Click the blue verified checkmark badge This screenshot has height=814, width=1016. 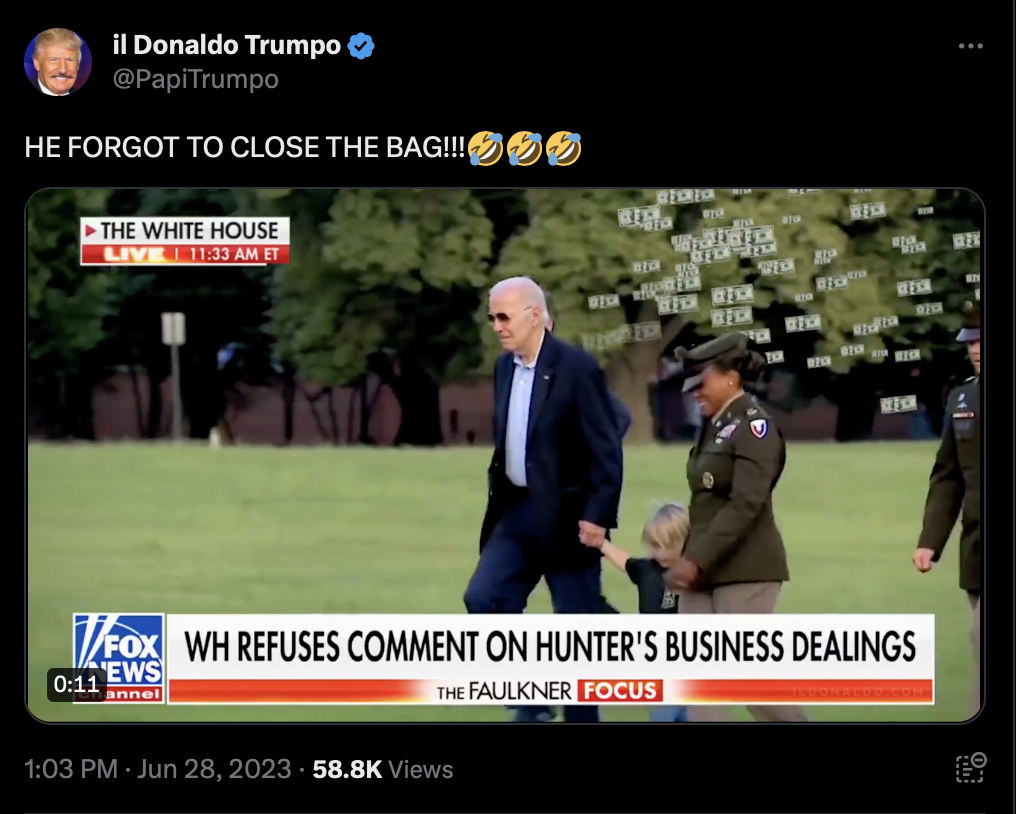click(x=361, y=46)
